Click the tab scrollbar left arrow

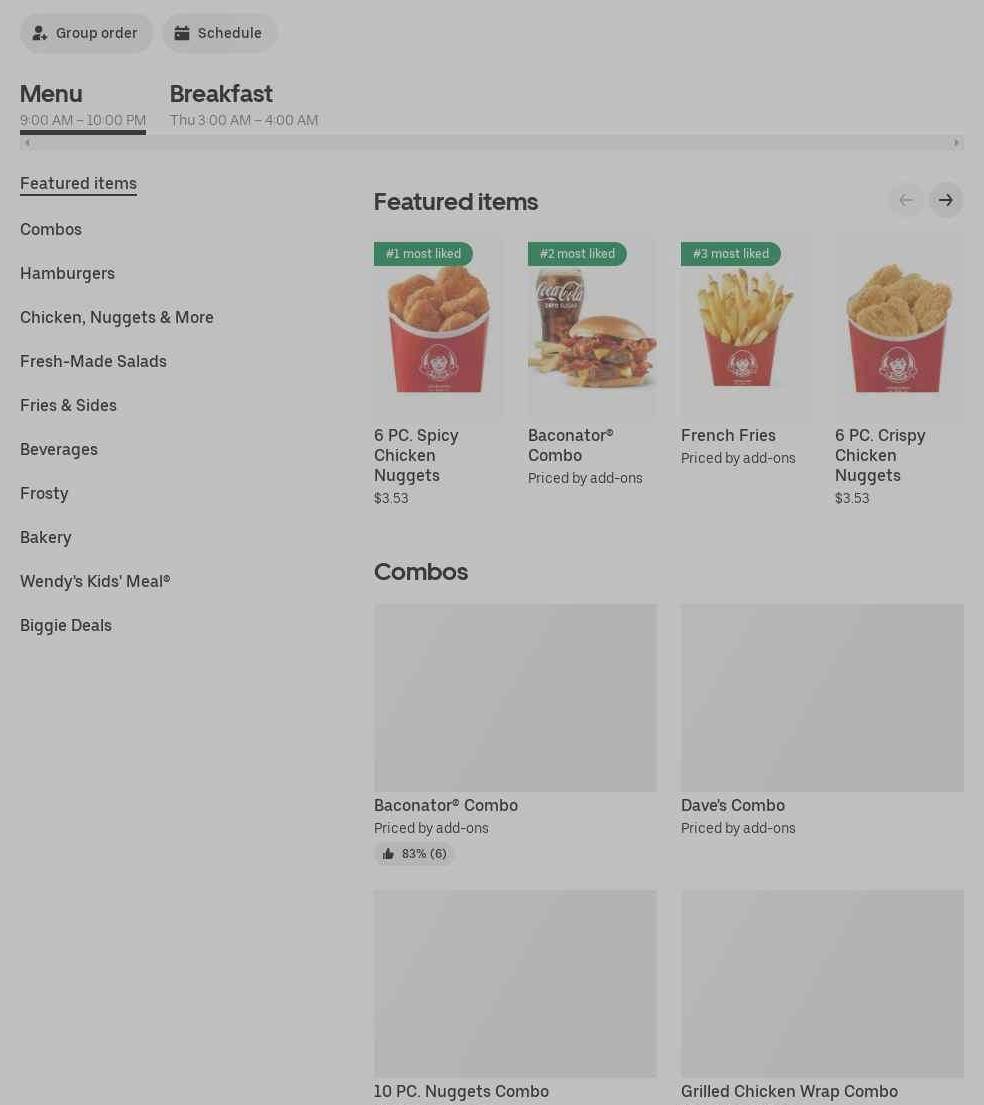pos(27,142)
